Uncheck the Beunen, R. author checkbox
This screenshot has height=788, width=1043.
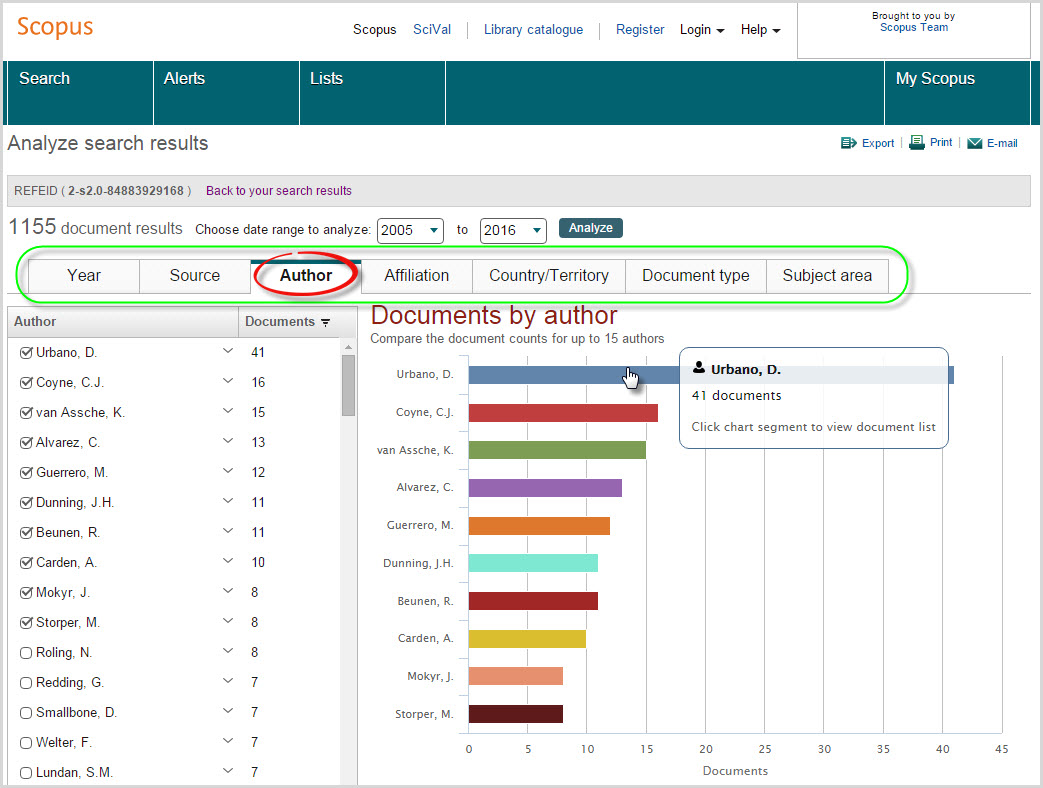point(26,533)
